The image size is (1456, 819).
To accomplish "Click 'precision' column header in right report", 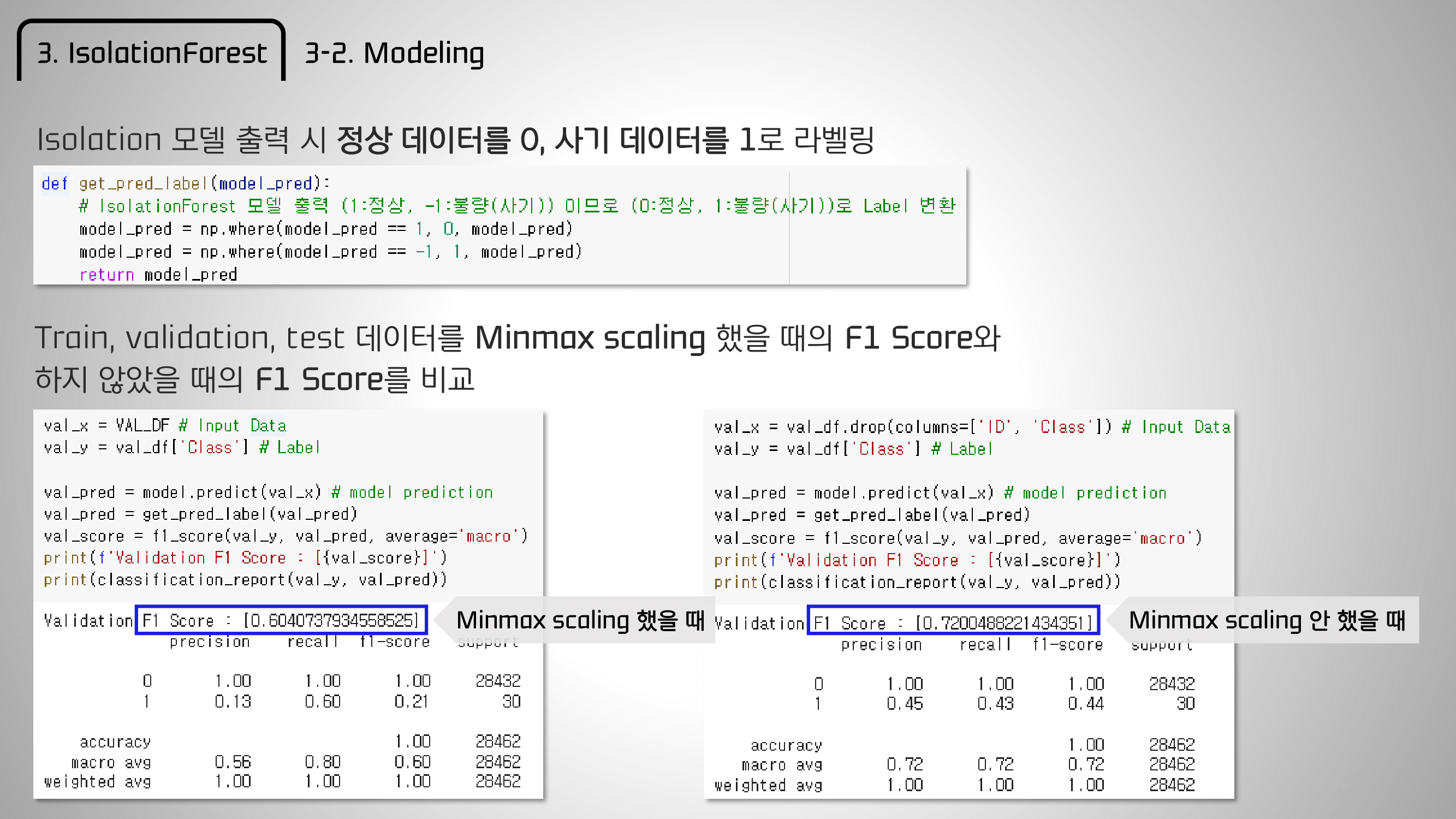I will [881, 645].
